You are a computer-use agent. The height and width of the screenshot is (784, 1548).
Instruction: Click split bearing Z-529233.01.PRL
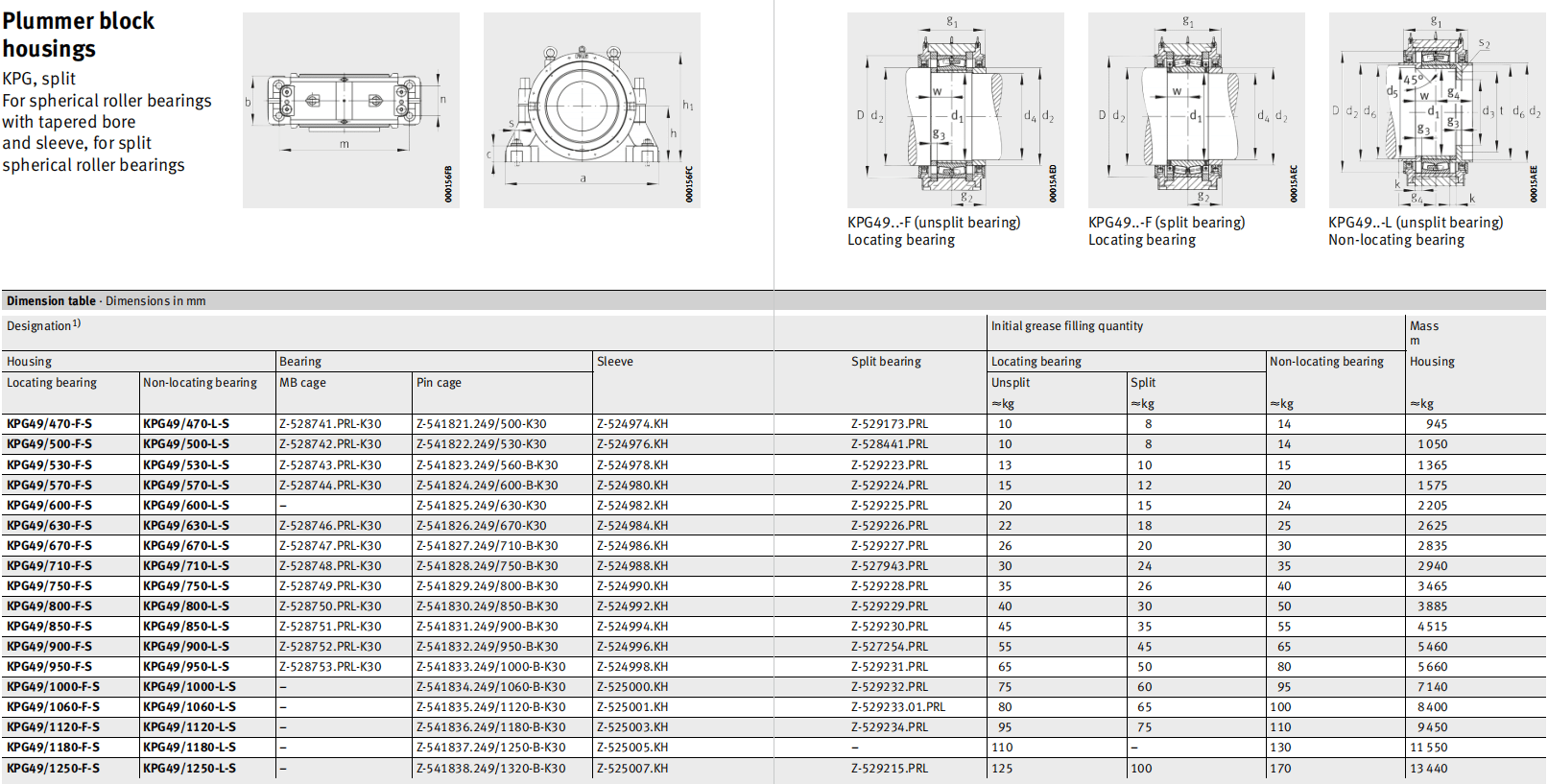tap(897, 707)
